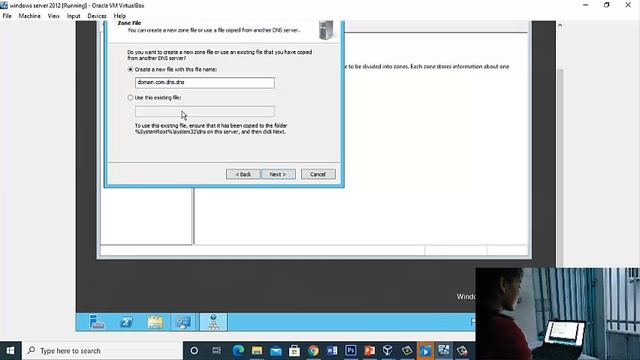This screenshot has width=640, height=360.
Task: Open Microsoft Word taskbar icon
Action: [x=332, y=351]
